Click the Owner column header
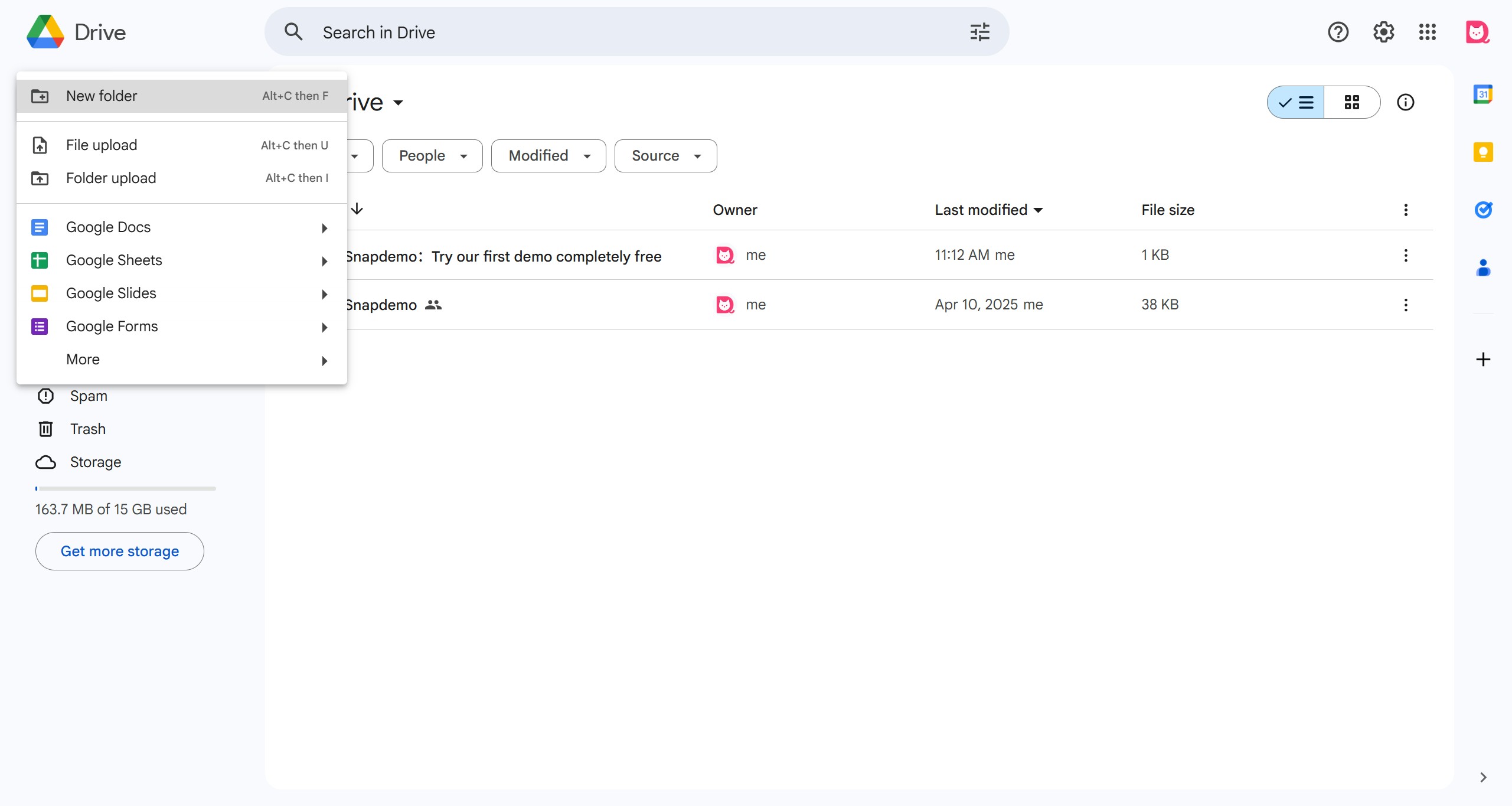Screen dimensions: 1512x806 (x=734, y=210)
